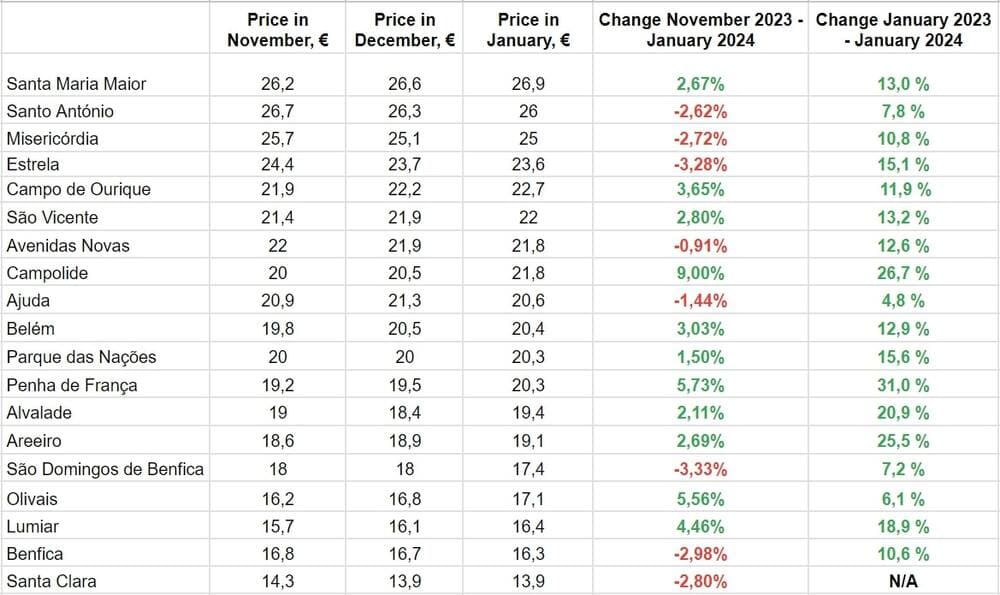Viewport: 1000px width, 595px height.
Task: Select the Lumiar row name
Action: pyautogui.click(x=33, y=526)
